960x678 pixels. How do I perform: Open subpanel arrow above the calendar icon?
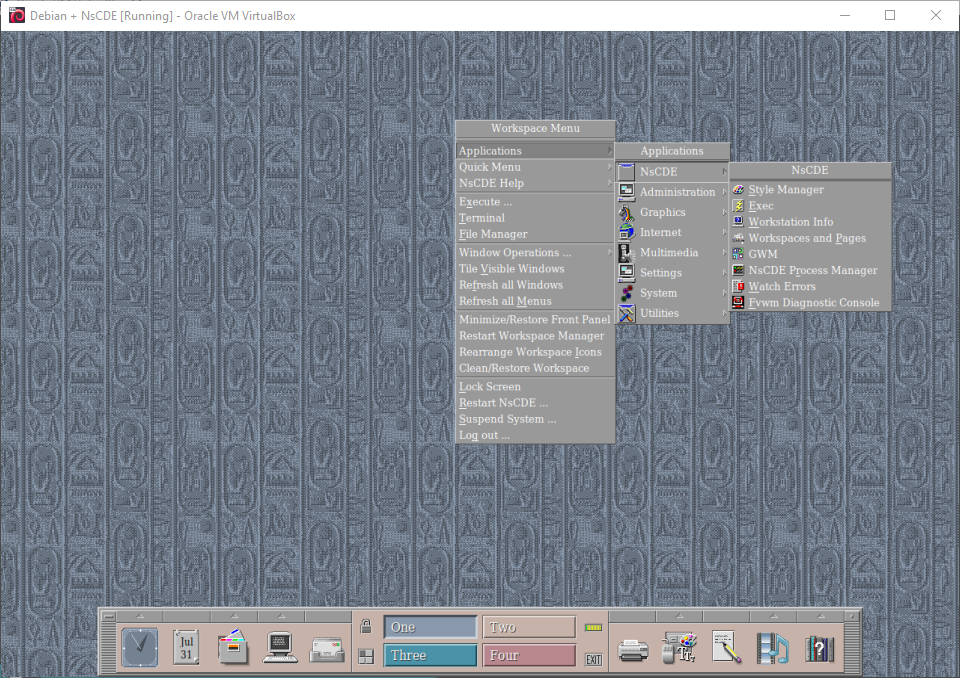click(187, 614)
